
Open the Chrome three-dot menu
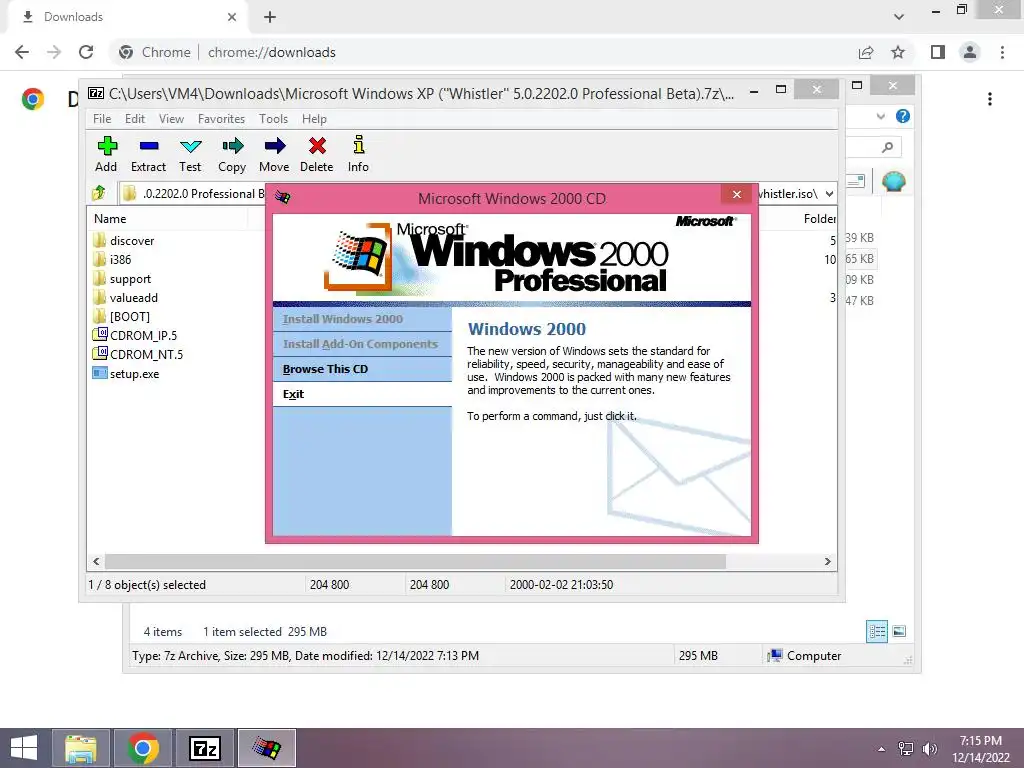(x=1002, y=52)
